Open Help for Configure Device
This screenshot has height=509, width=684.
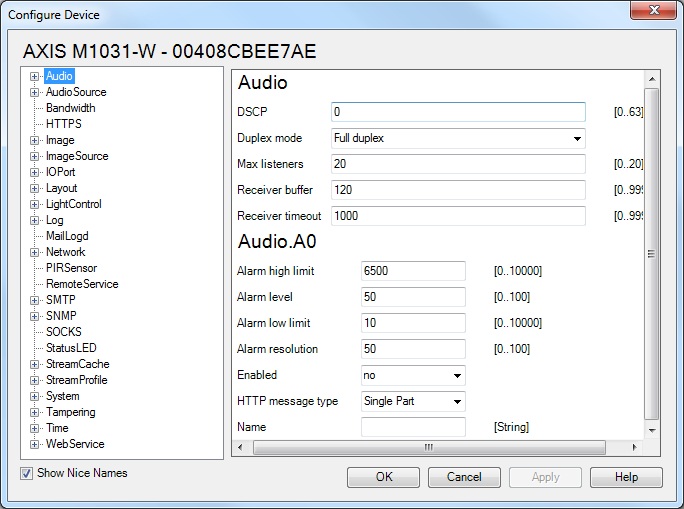pos(626,477)
